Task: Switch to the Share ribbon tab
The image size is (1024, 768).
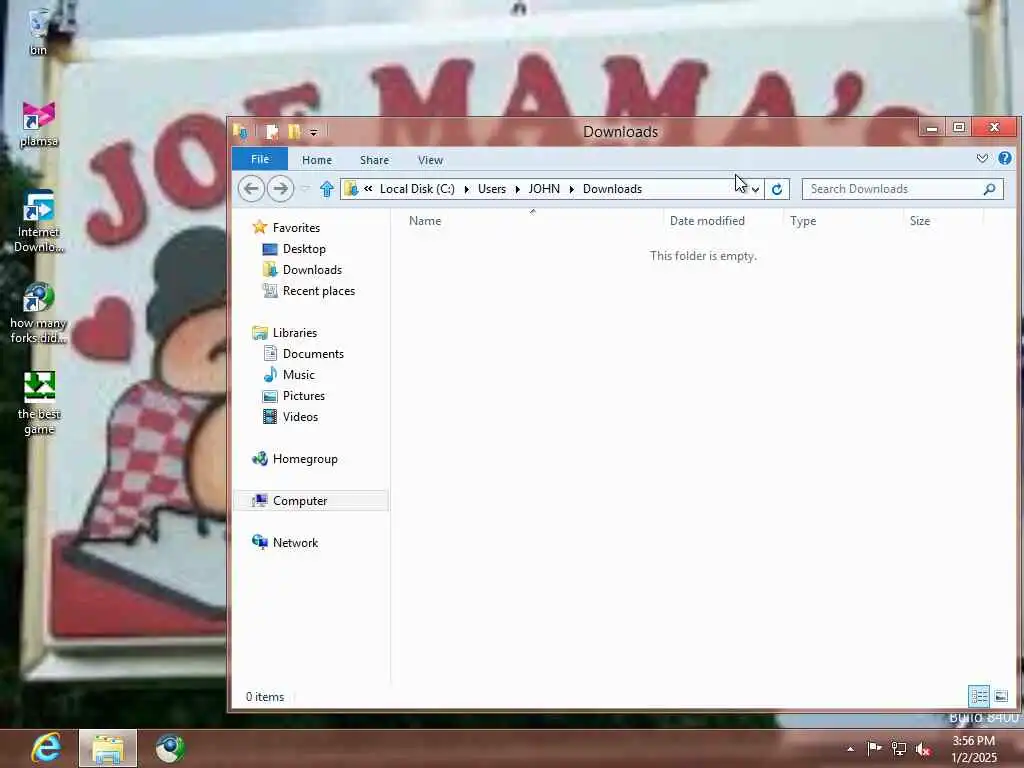Action: (374, 159)
